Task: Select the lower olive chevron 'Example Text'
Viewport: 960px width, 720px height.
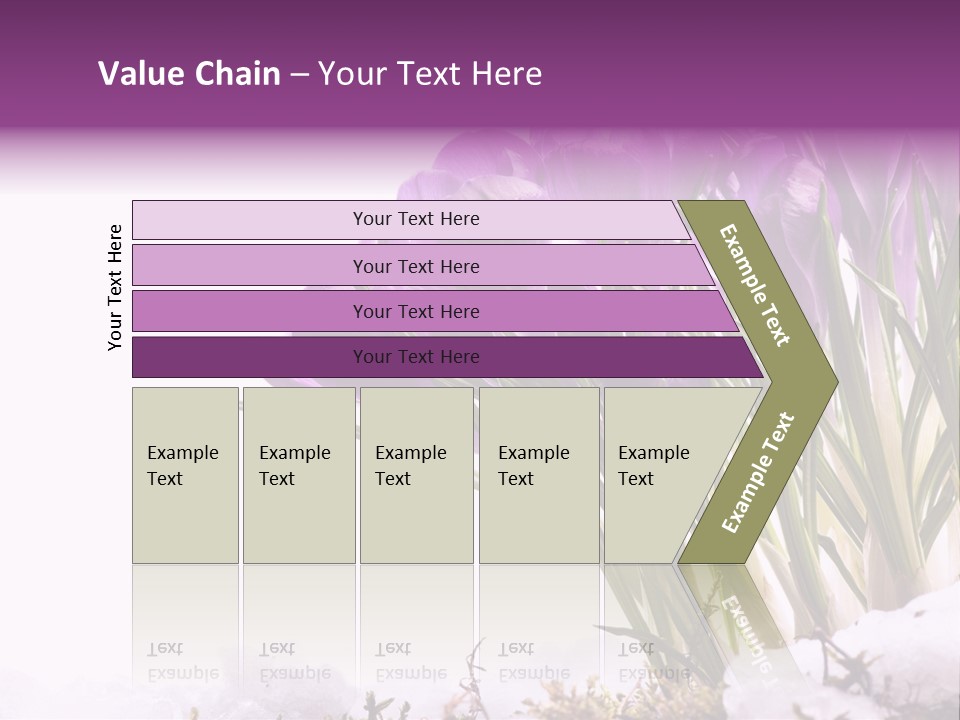Action: pyautogui.click(x=757, y=472)
